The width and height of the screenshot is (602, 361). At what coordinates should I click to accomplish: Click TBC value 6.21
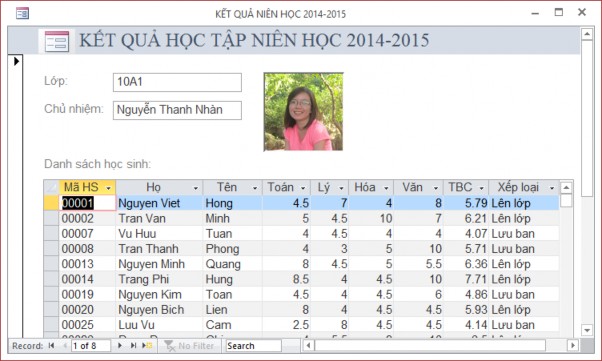466,218
